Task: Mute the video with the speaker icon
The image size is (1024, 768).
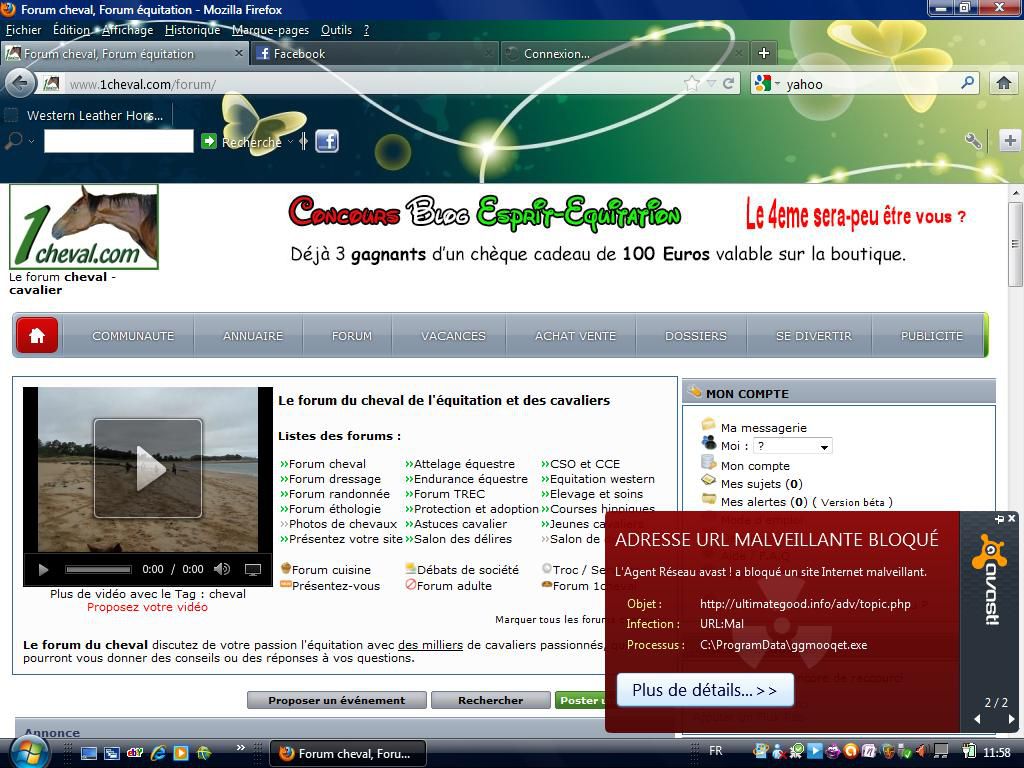Action: pyautogui.click(x=222, y=569)
